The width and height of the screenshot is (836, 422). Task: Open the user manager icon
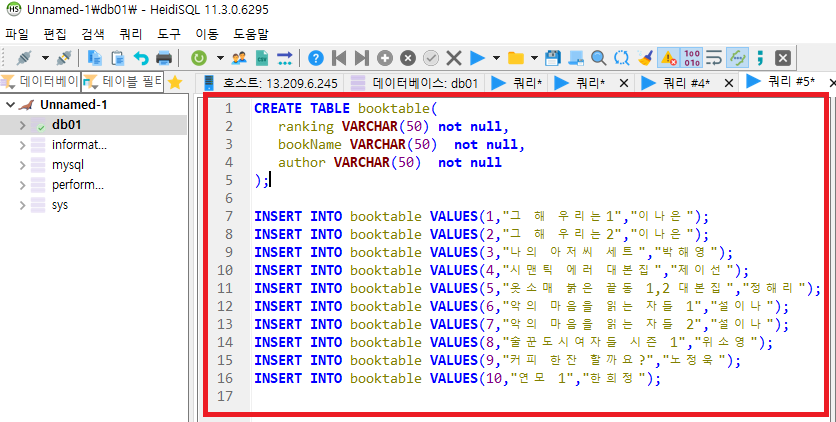[x=239, y=58]
